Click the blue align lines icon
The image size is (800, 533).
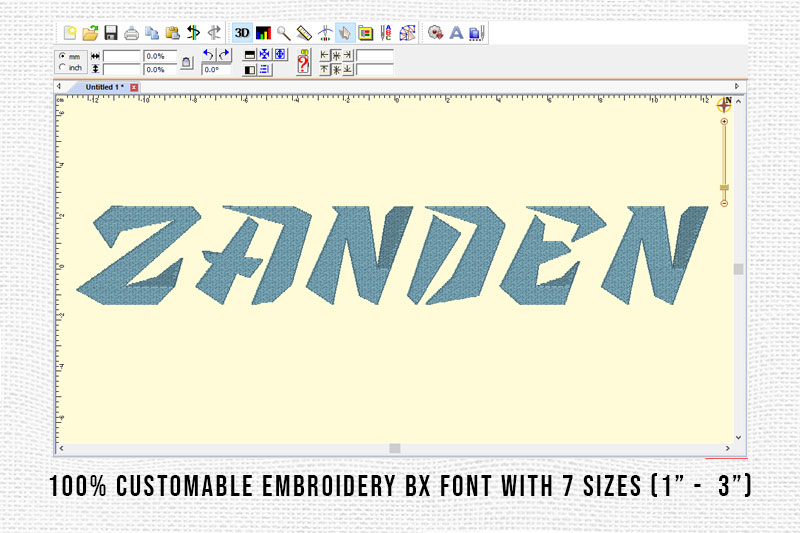click(x=265, y=69)
